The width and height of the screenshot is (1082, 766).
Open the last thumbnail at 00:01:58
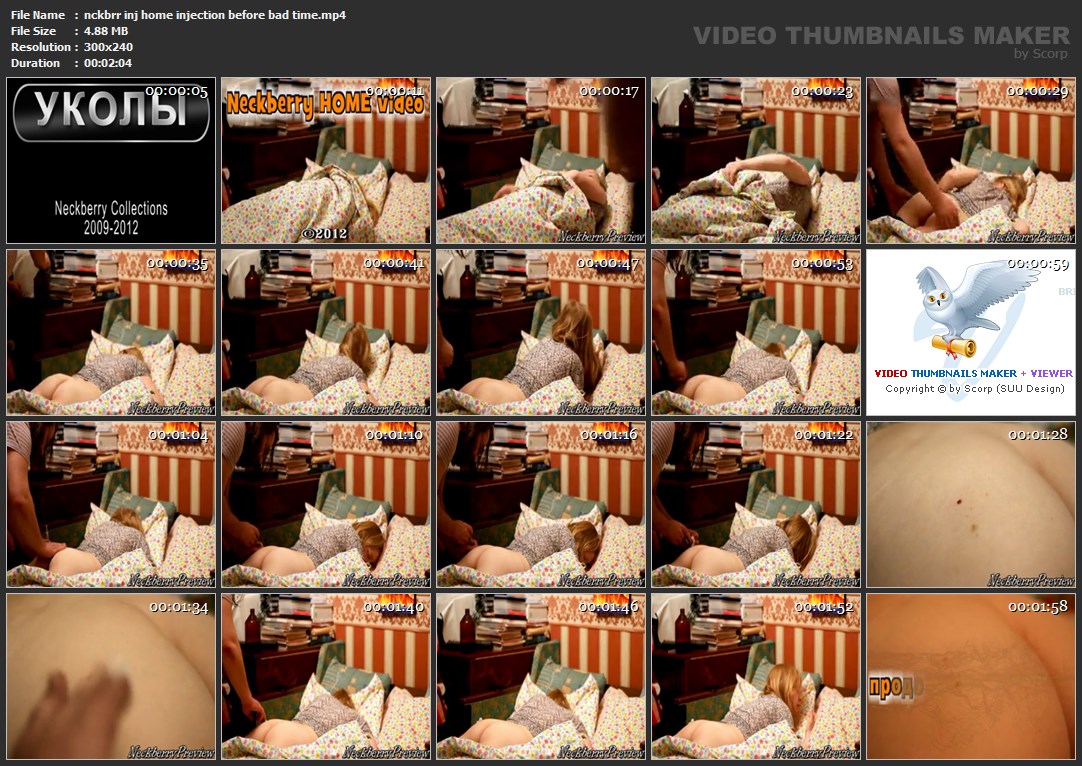971,676
